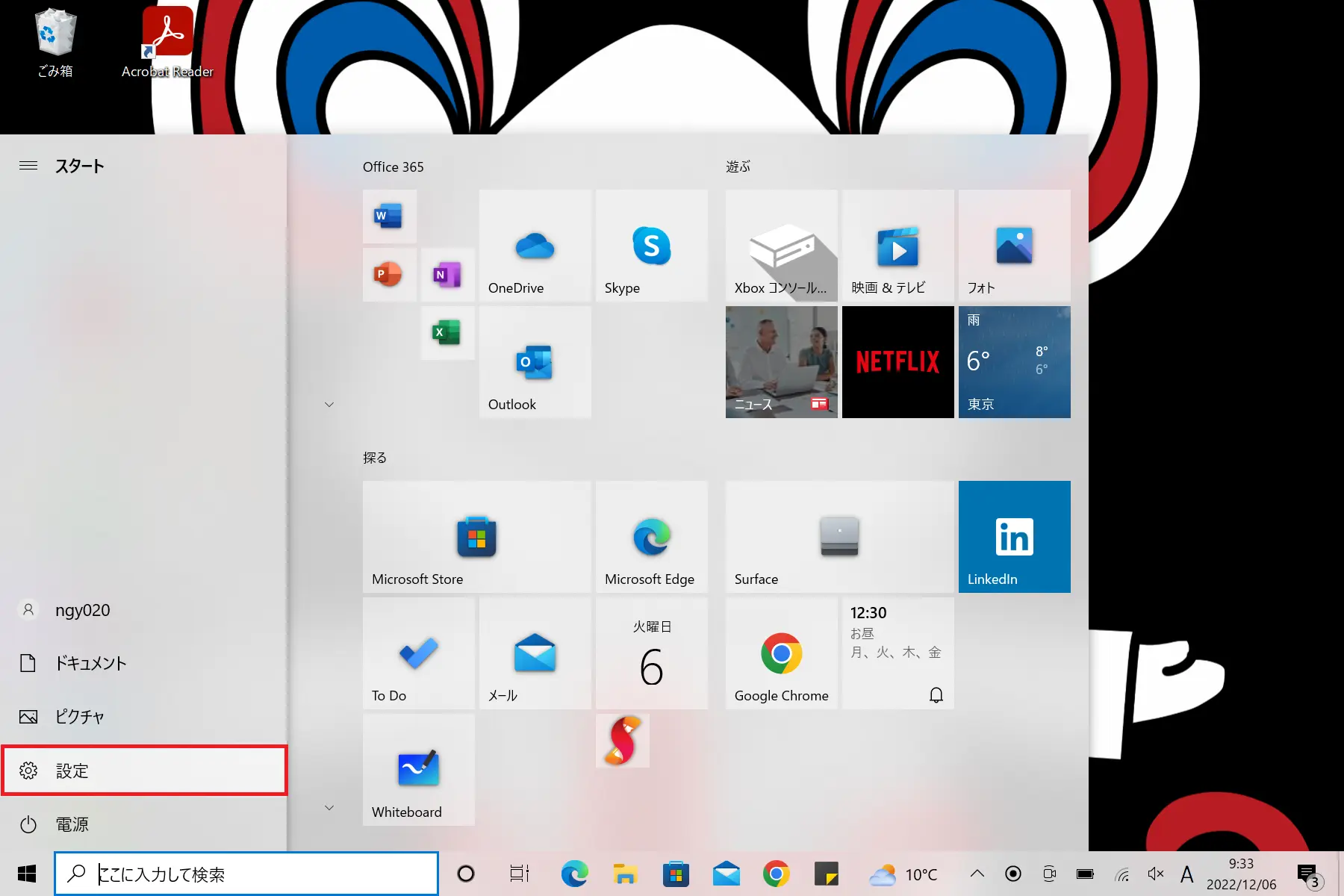Open the ngy020 user account menu
1344x896 pixels.
(143, 610)
